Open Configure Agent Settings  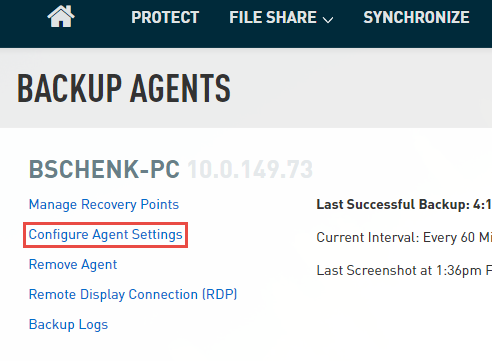click(105, 235)
